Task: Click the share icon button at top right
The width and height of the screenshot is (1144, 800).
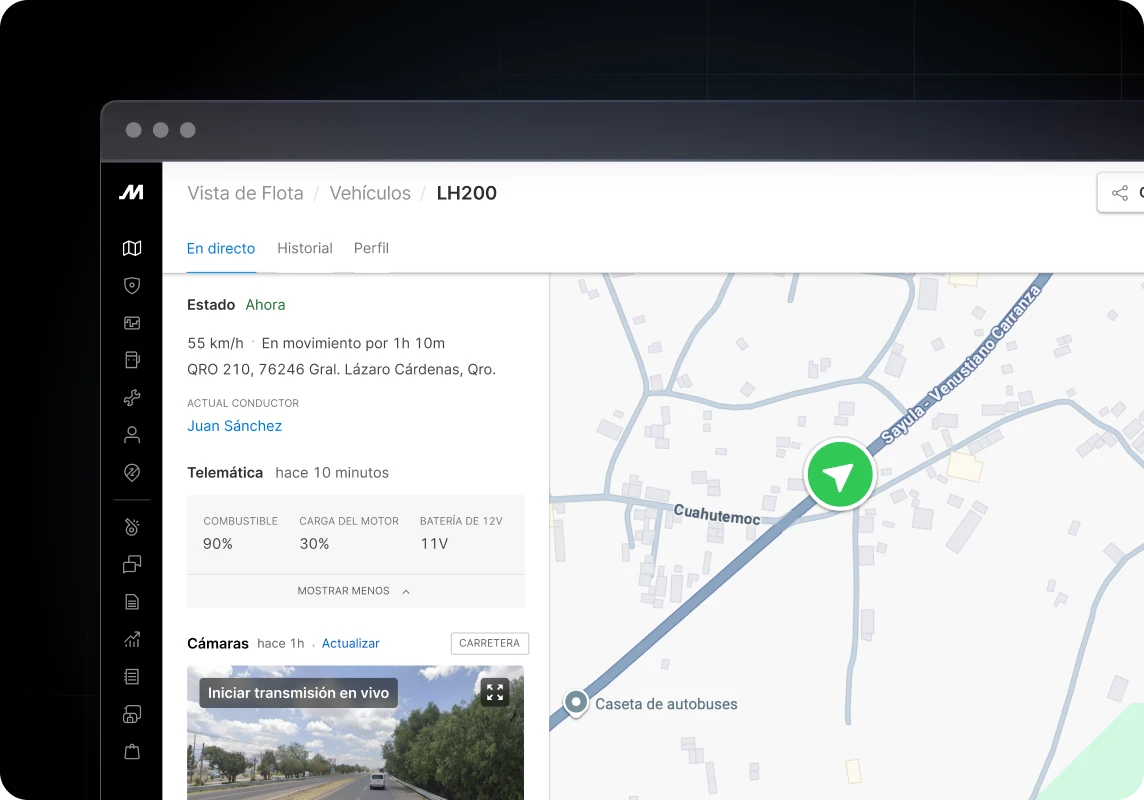Action: coord(1121,193)
